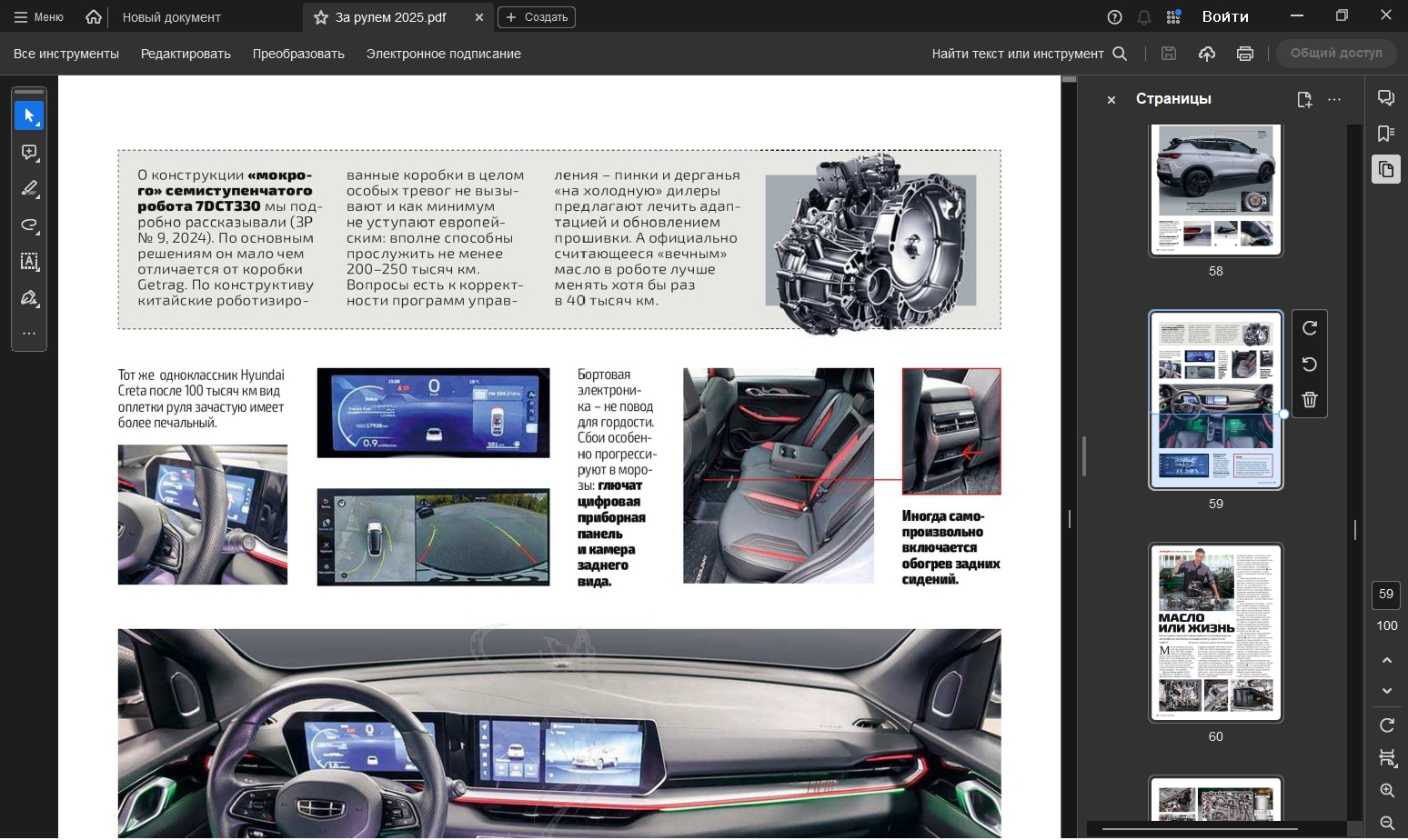Switch to the Новый документ tab
This screenshot has width=1408, height=840.
172,17
